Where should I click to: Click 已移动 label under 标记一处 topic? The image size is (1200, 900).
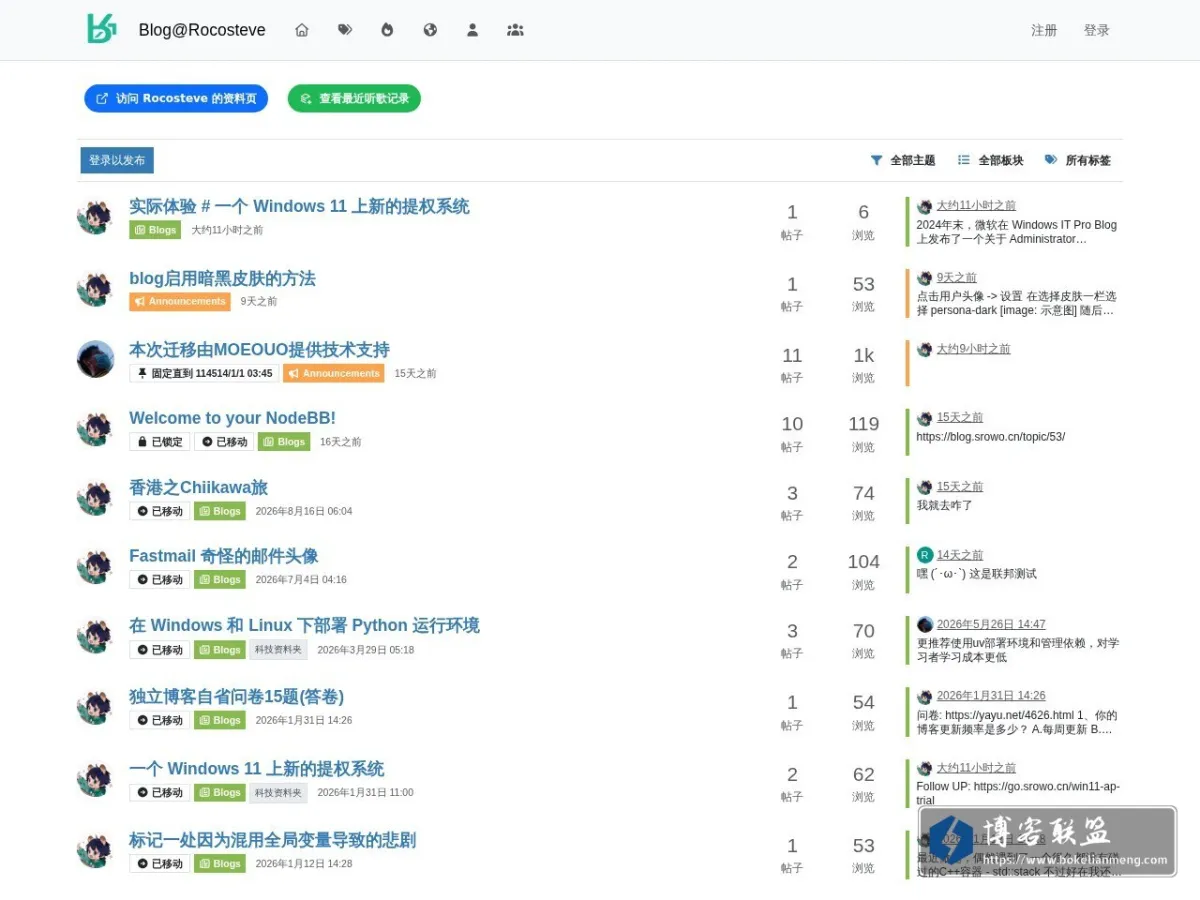[159, 864]
